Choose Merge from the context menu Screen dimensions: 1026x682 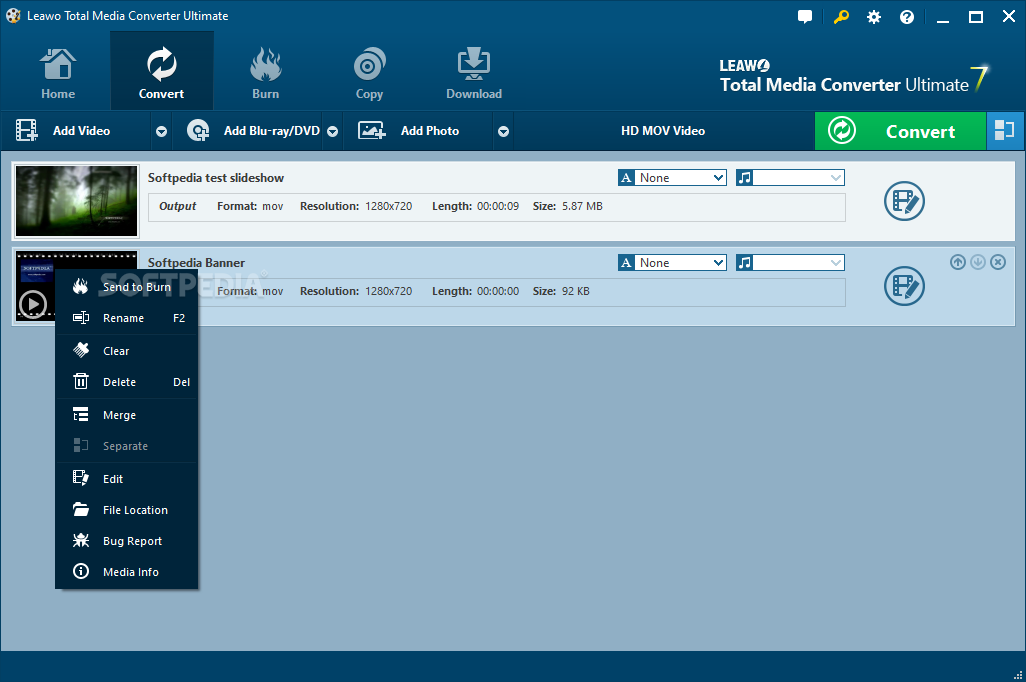point(127,415)
